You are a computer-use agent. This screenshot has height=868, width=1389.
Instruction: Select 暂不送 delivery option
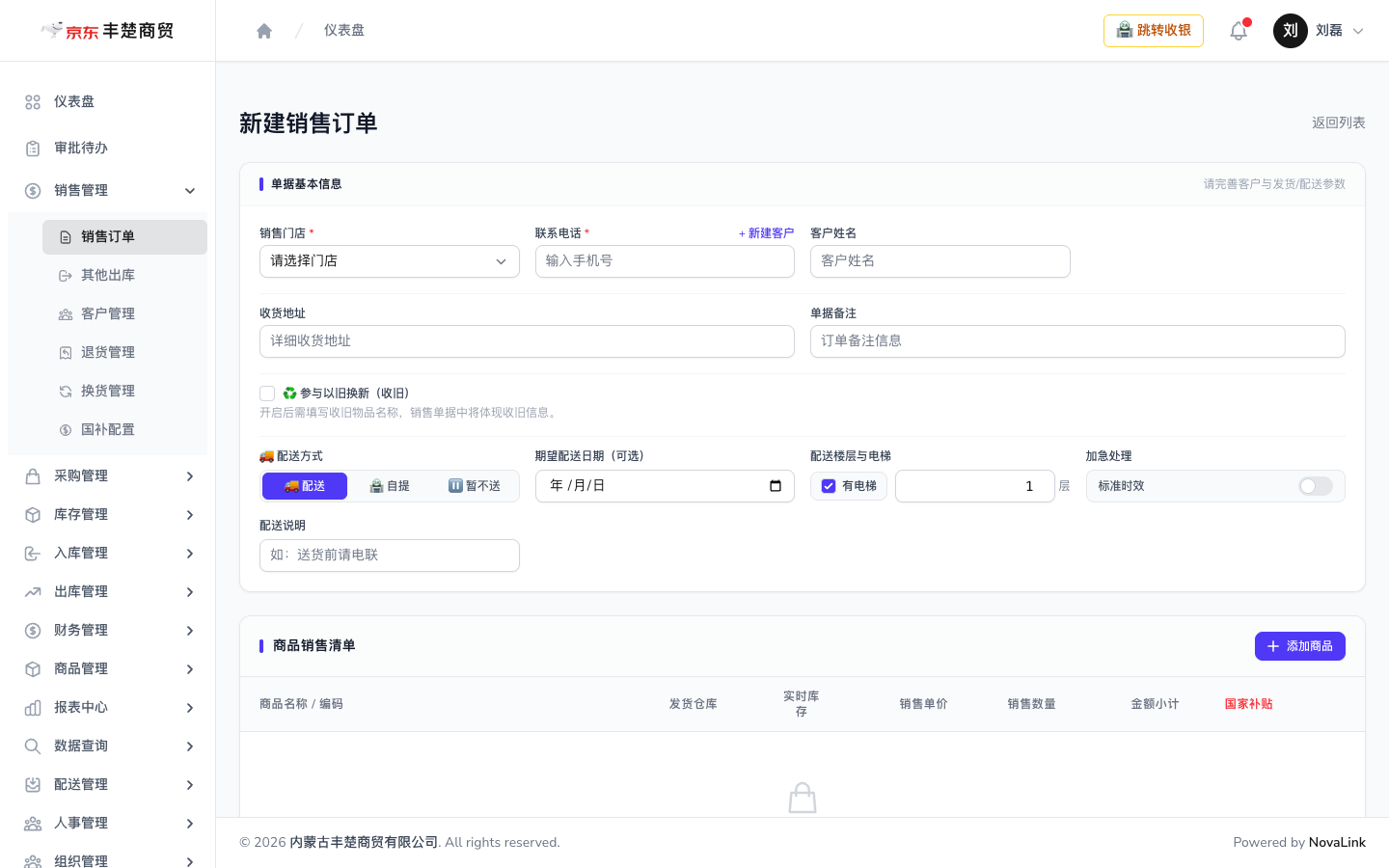pos(475,486)
